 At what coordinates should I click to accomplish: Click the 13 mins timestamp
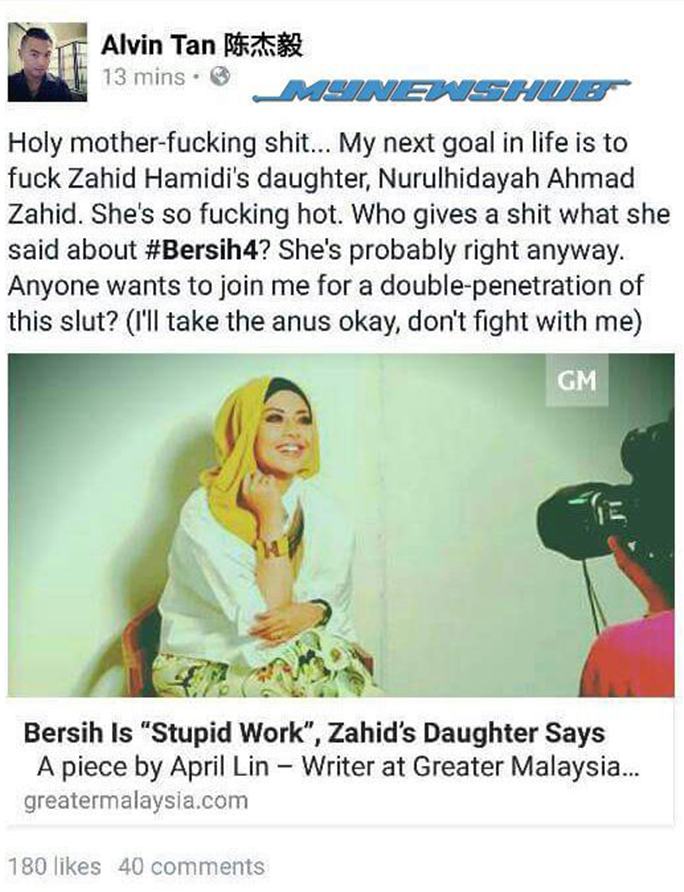tap(143, 77)
